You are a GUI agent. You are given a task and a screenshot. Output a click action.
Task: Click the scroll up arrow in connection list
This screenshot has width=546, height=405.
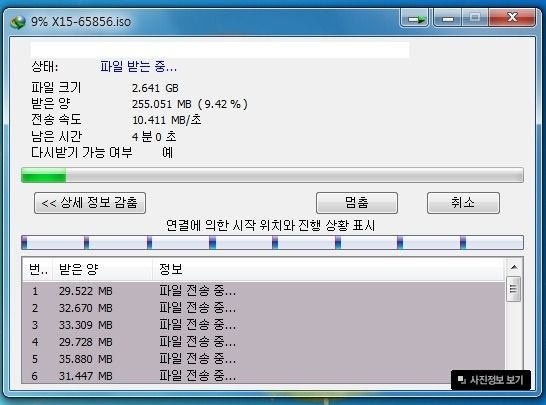click(x=514, y=267)
